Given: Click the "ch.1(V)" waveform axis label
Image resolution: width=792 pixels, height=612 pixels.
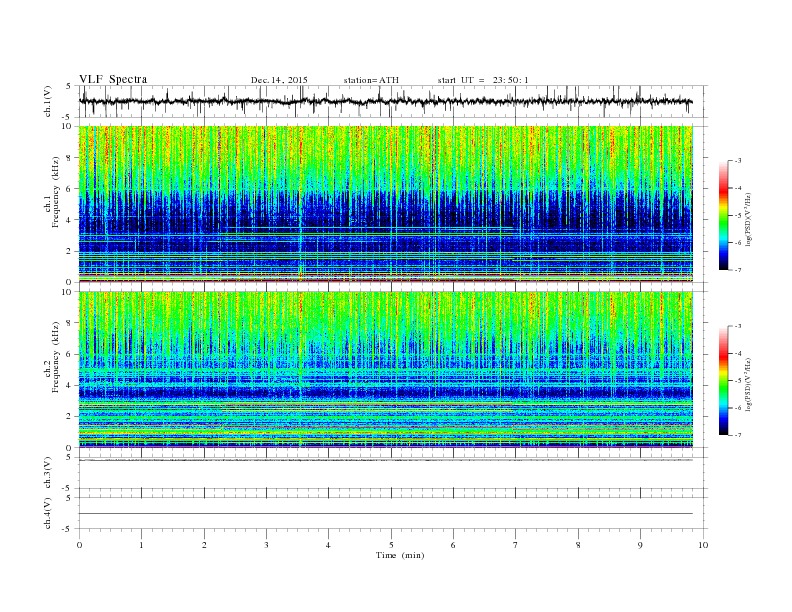Looking at the screenshot, I should click(x=48, y=101).
